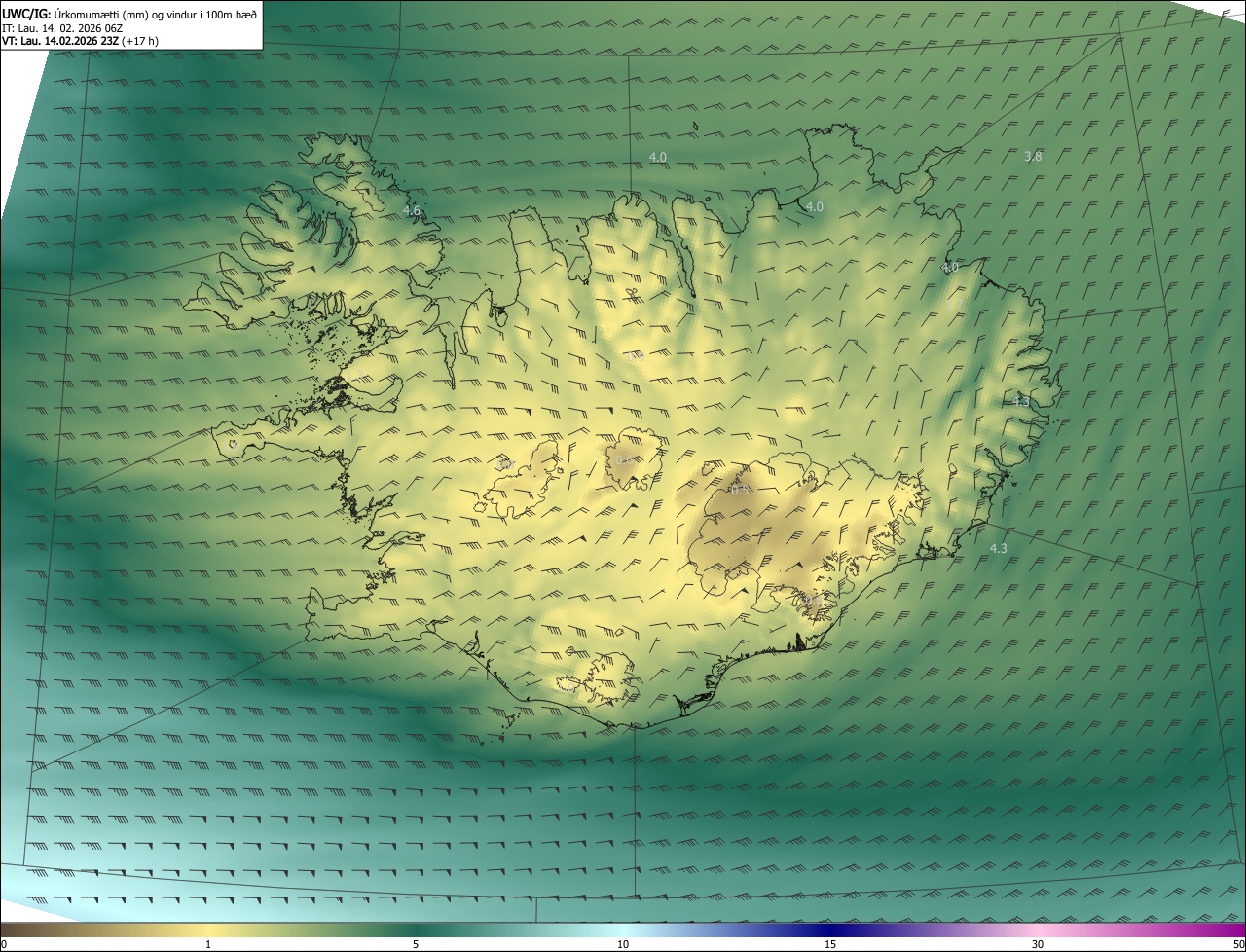
Task: Click colour scale tick label '15'
Action: tap(830, 944)
